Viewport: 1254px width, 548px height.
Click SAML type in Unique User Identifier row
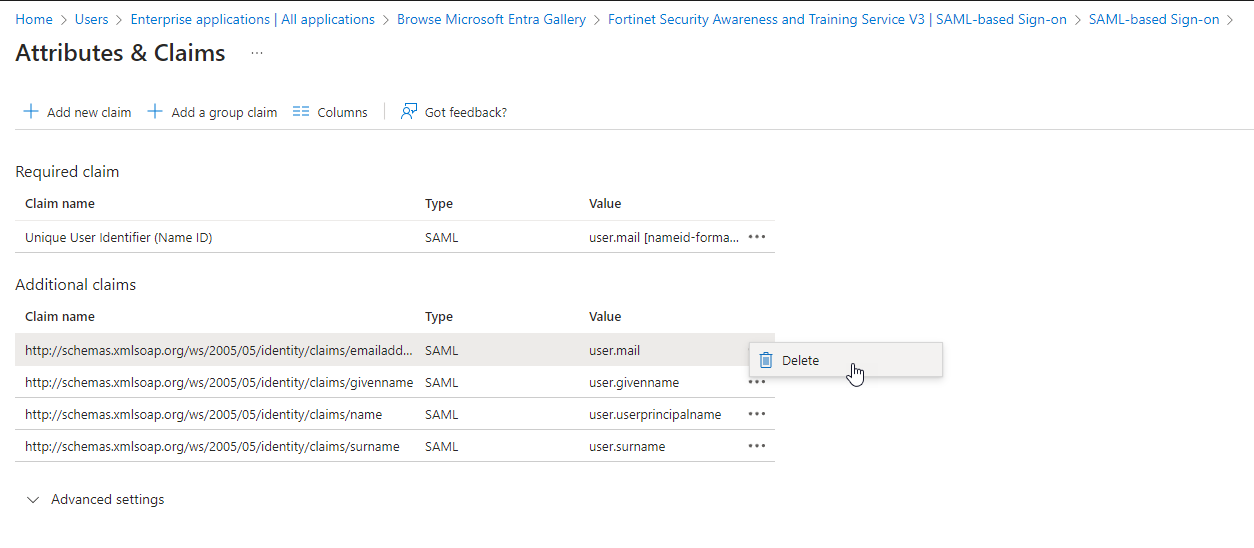pyautogui.click(x=442, y=237)
